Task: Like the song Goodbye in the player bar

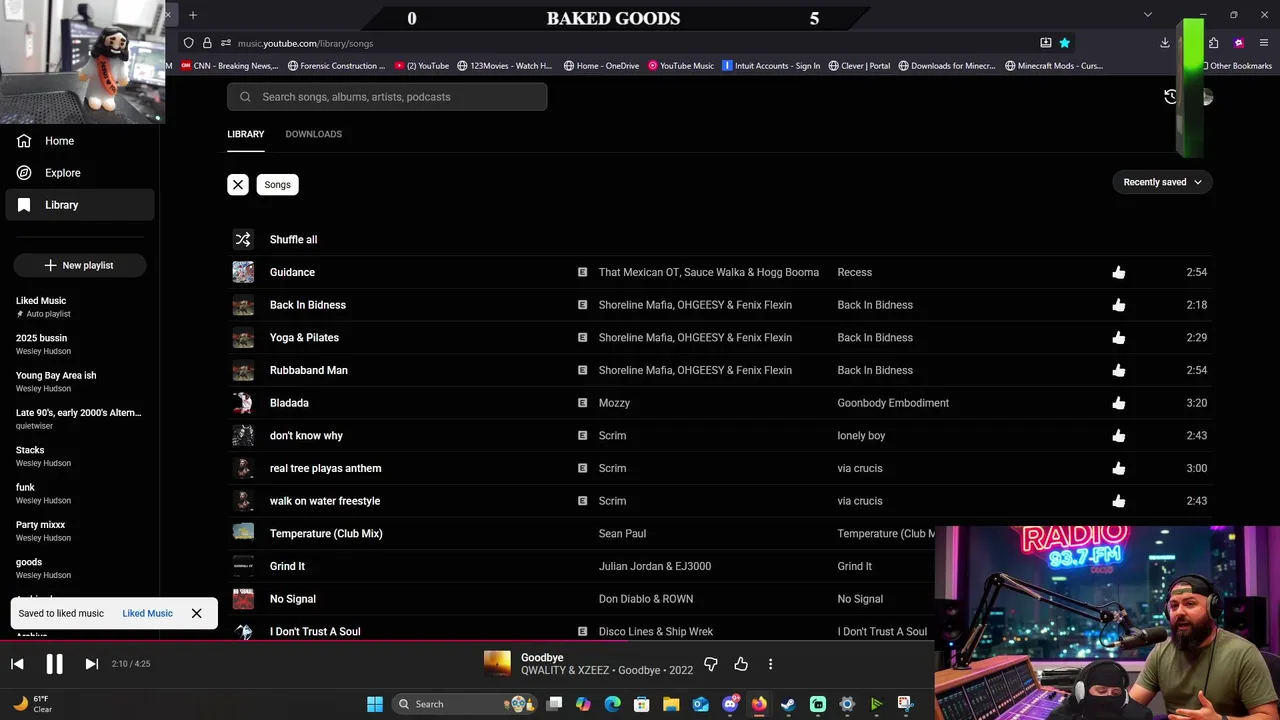Action: [741, 664]
